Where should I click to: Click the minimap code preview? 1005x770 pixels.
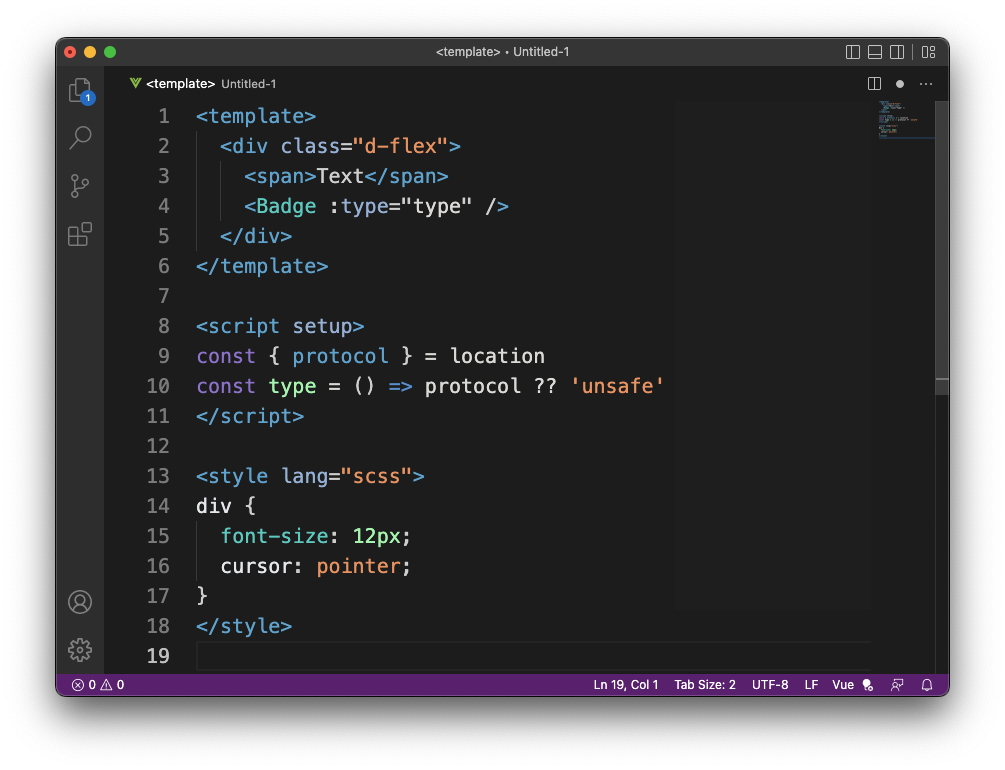tap(906, 119)
